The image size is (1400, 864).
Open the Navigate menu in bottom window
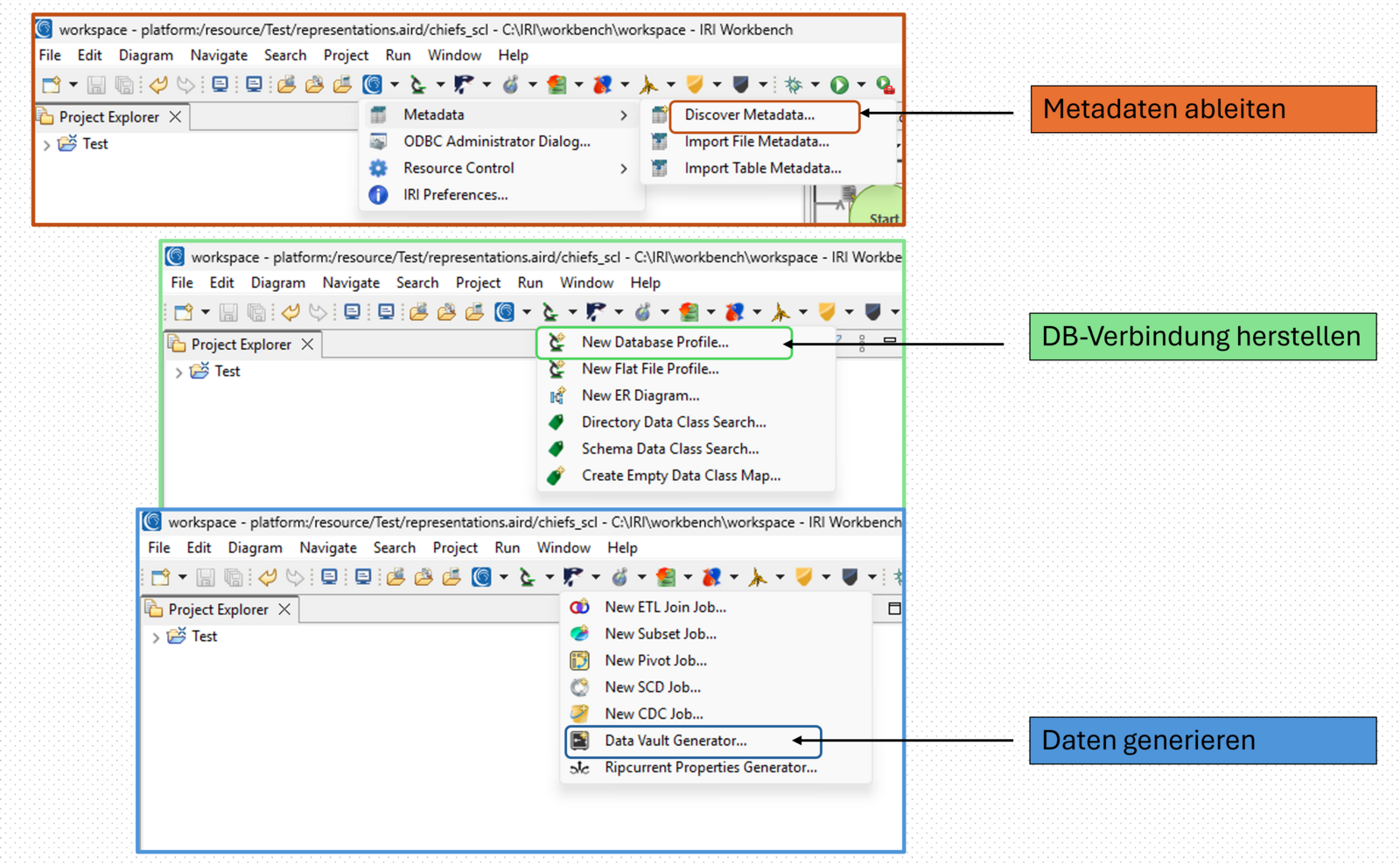pyautogui.click(x=327, y=547)
